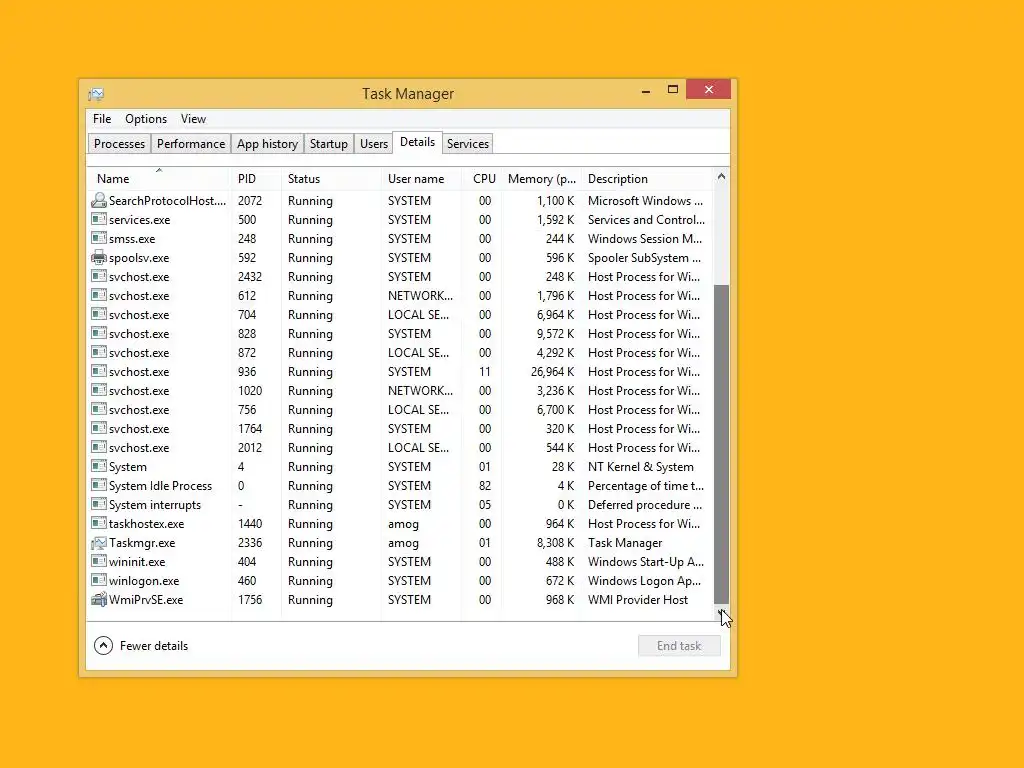The image size is (1024, 768).
Task: Click Services and Control... description
Action: point(647,220)
